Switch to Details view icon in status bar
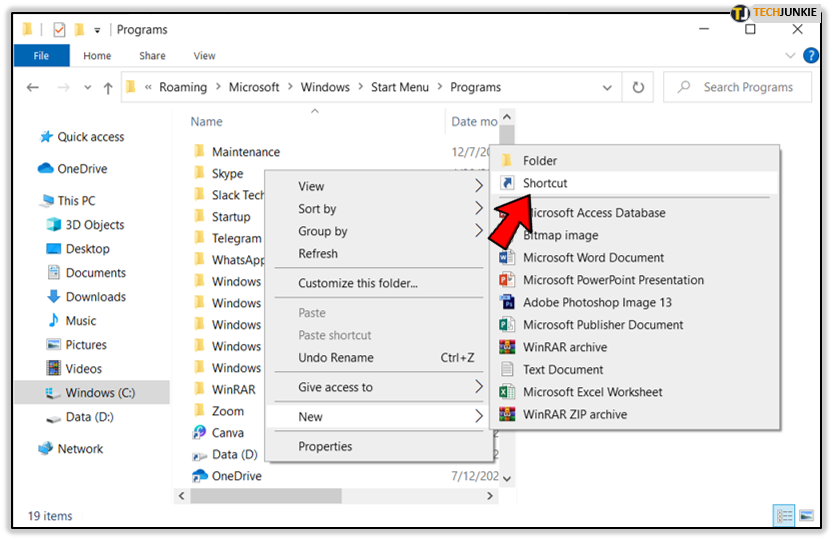Viewport: 833px width, 540px height. point(784,515)
